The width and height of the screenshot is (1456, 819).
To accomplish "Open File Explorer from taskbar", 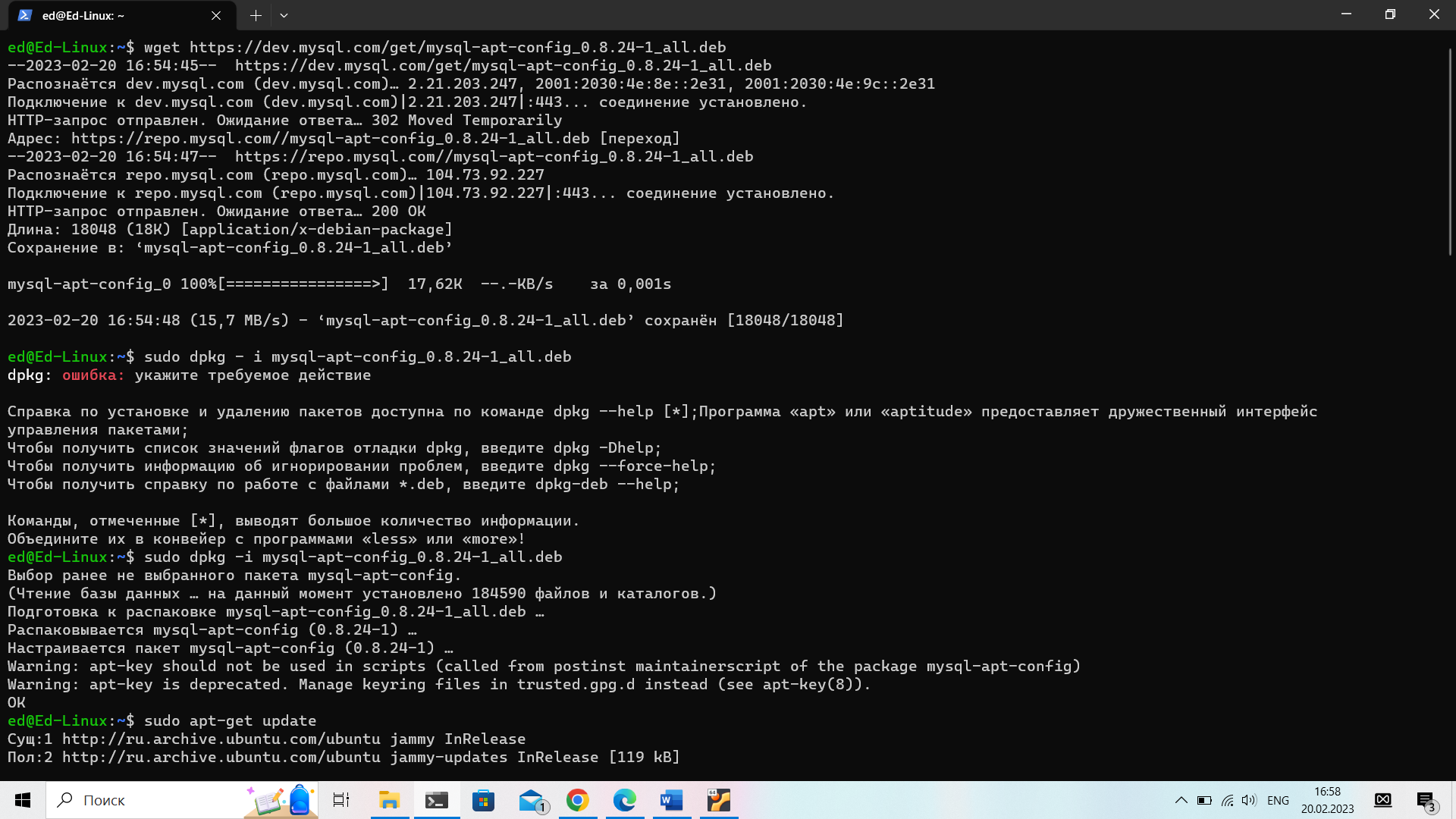I will click(389, 800).
